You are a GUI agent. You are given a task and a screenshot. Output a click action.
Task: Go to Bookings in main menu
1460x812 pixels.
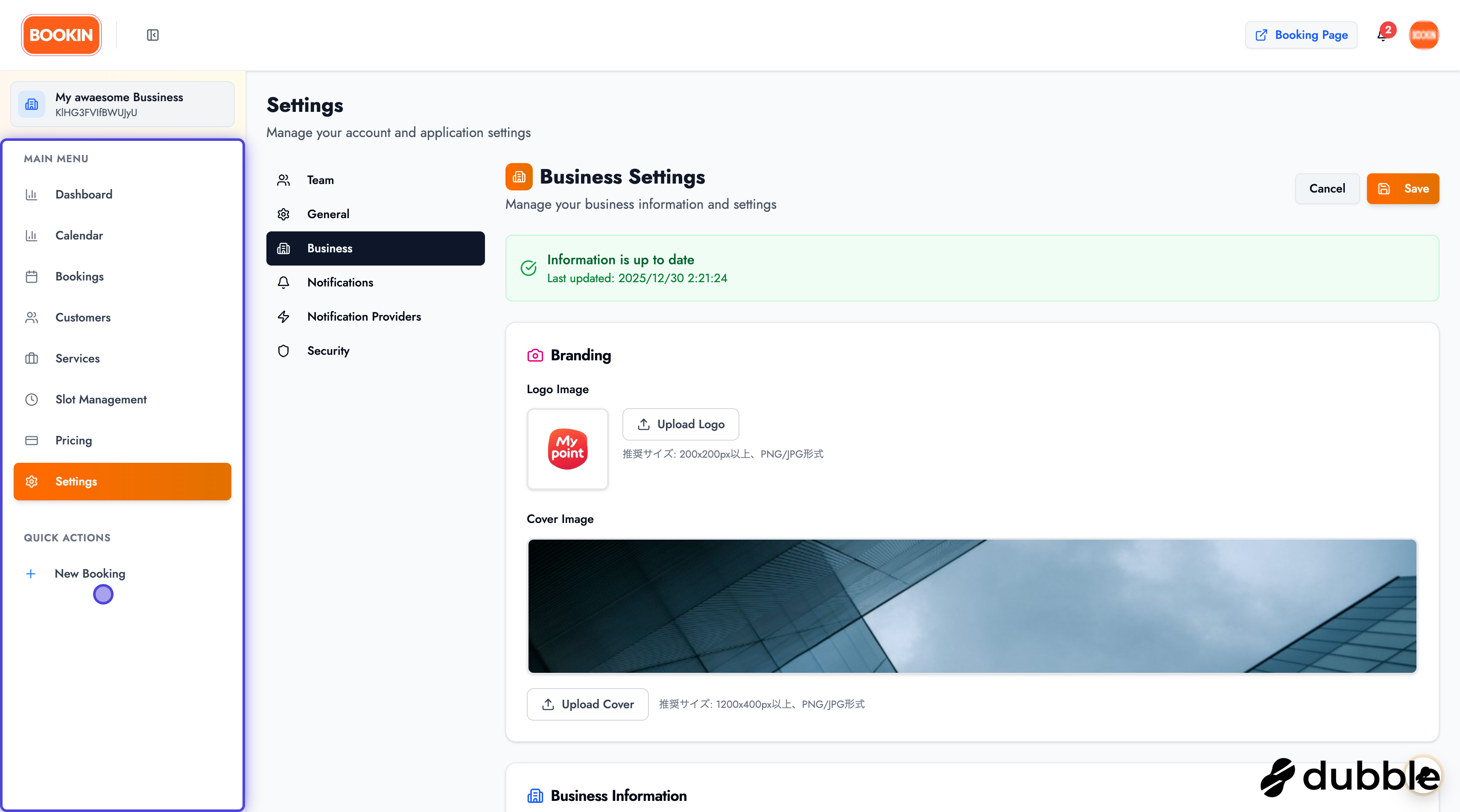pos(79,277)
